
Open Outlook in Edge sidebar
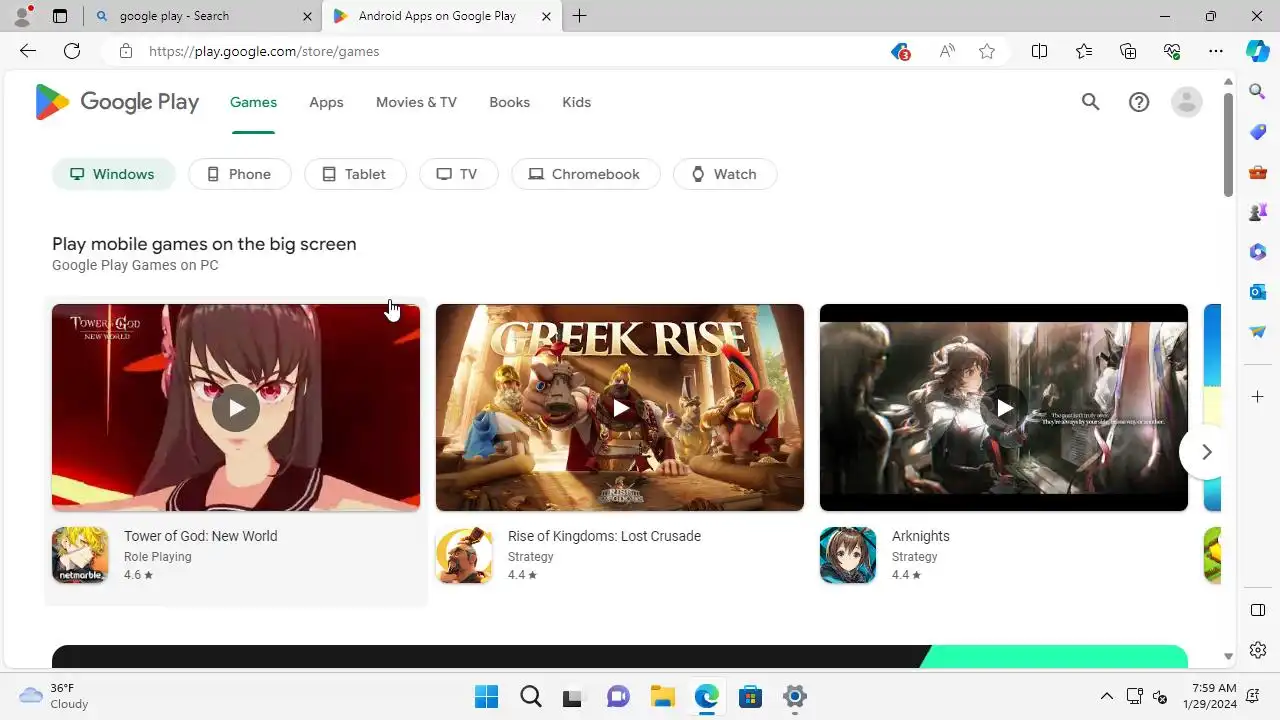1258,292
